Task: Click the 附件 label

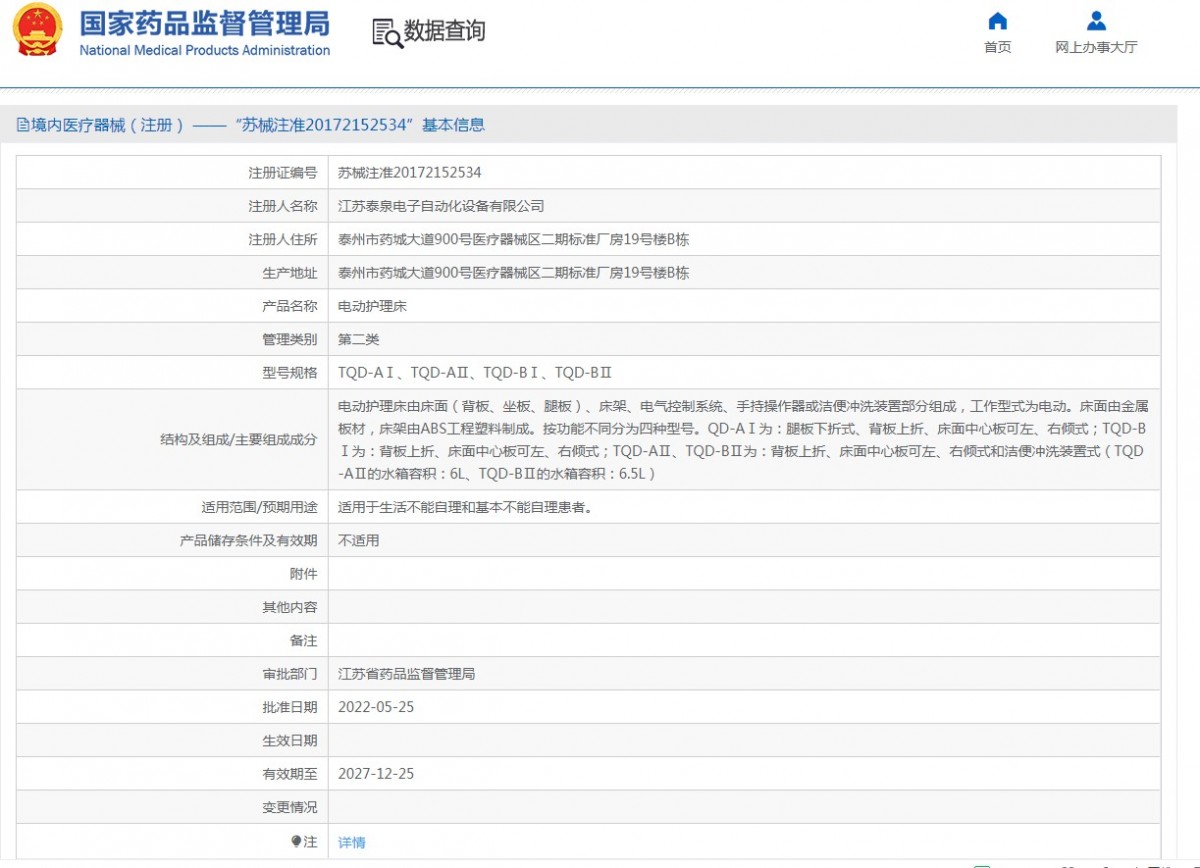Action: click(304, 573)
